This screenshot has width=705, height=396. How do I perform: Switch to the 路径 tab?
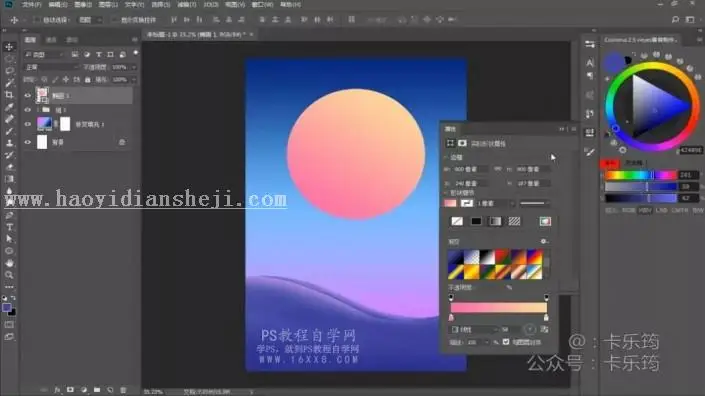72,40
